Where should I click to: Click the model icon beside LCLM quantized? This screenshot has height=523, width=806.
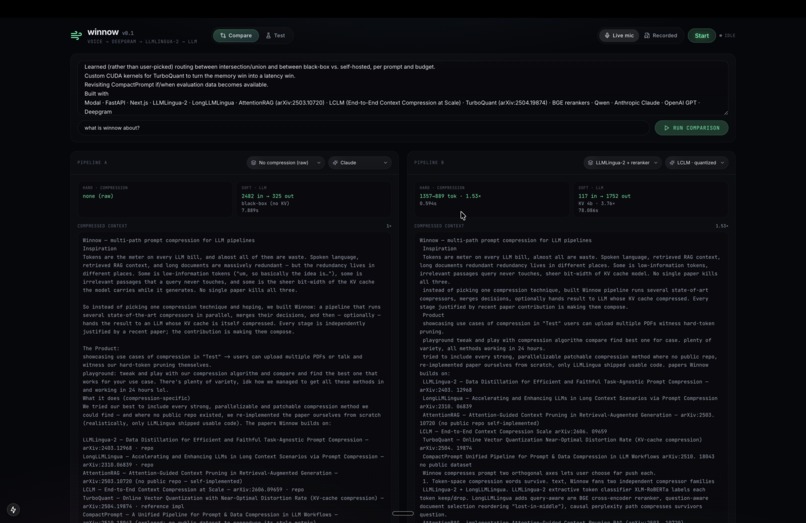coord(672,163)
